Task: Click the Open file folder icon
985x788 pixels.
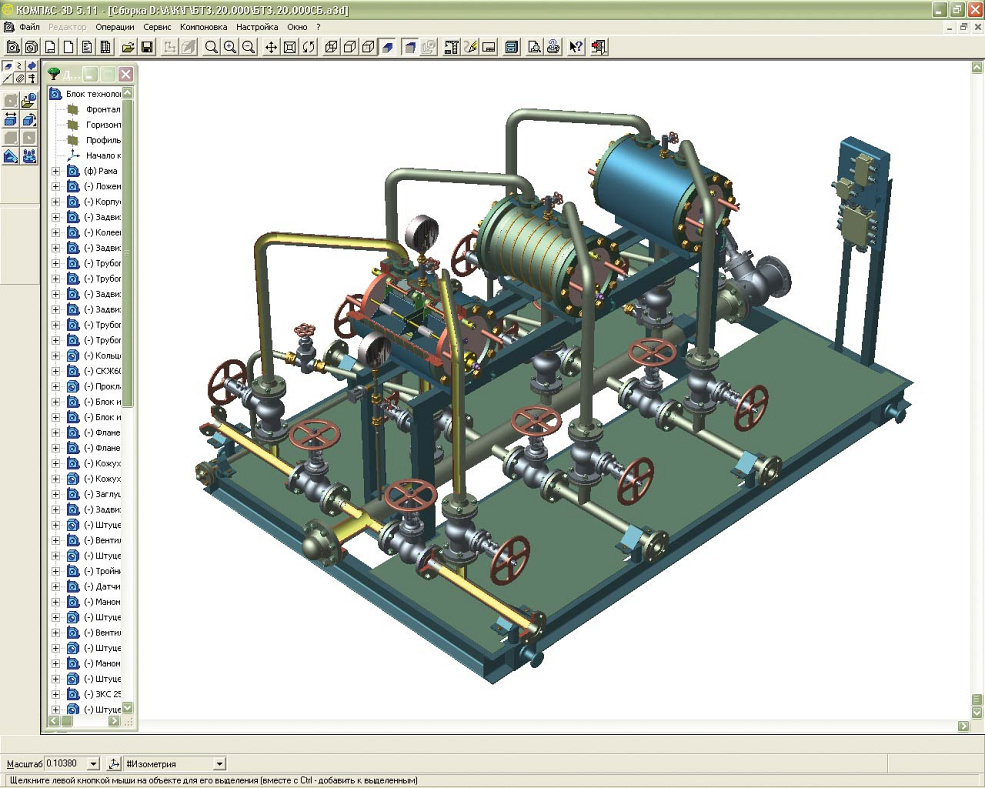Action: [x=128, y=47]
